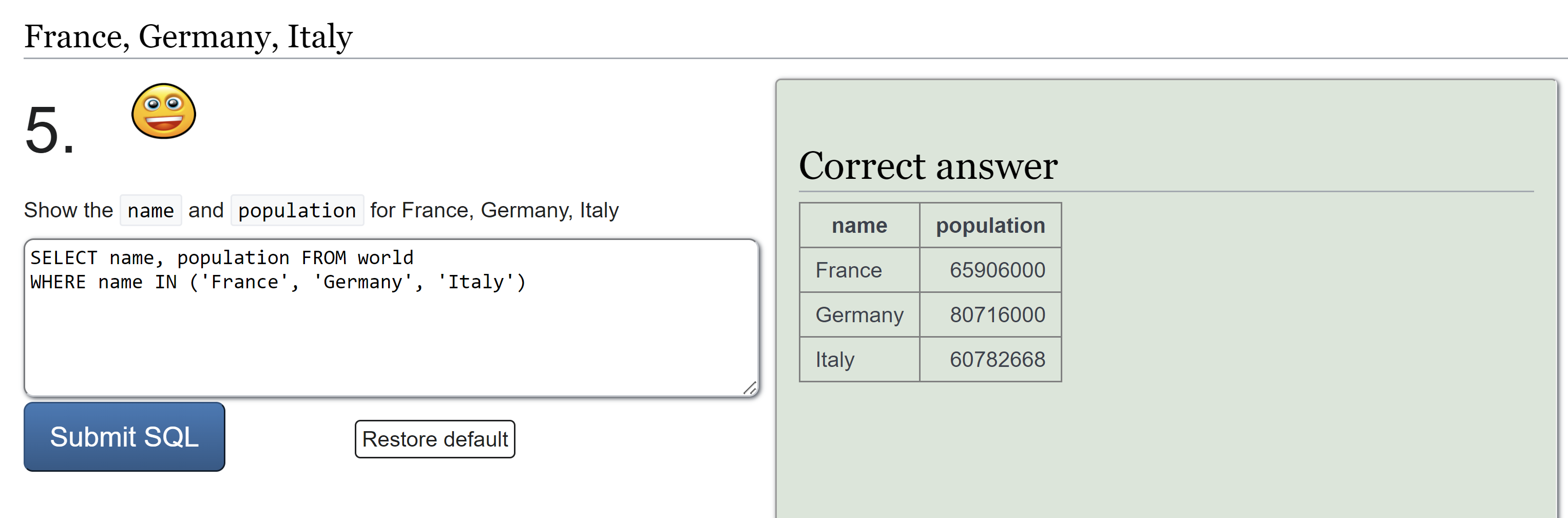The image size is (1568, 518).
Task: Click the 'Show the' instruction text
Action: click(x=68, y=210)
